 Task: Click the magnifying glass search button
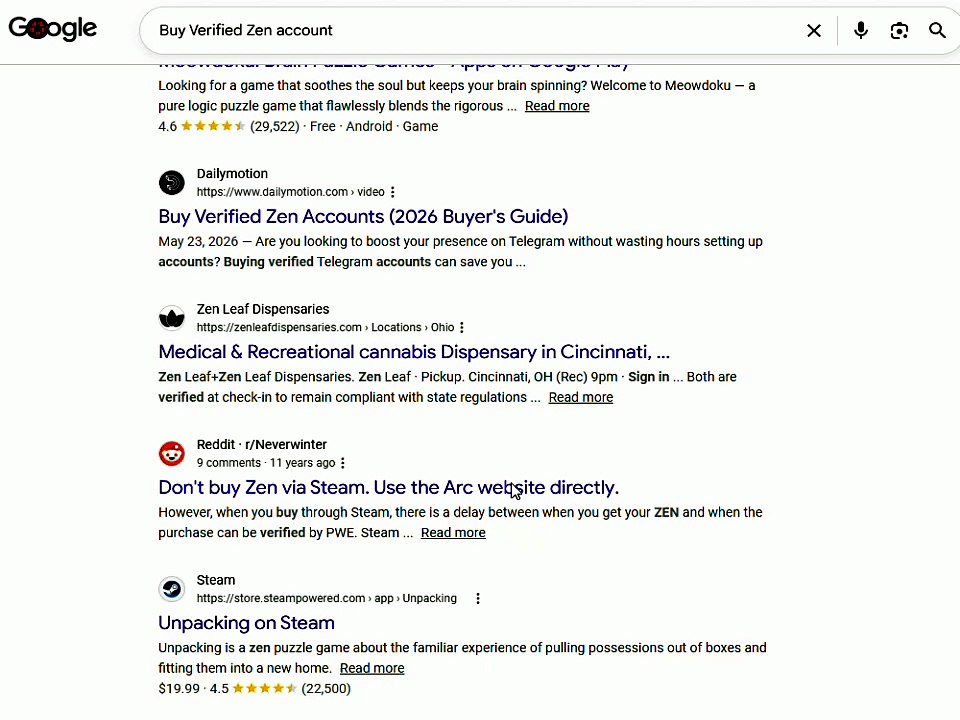click(x=937, y=30)
